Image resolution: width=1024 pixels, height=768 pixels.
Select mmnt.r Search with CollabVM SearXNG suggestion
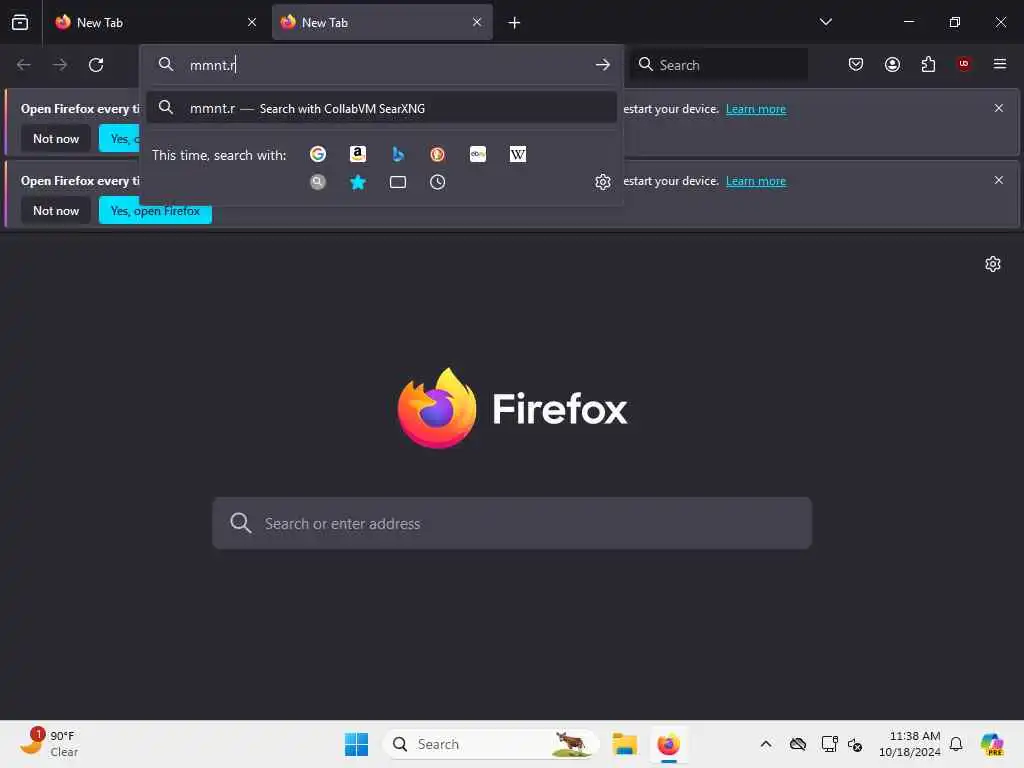(381, 108)
